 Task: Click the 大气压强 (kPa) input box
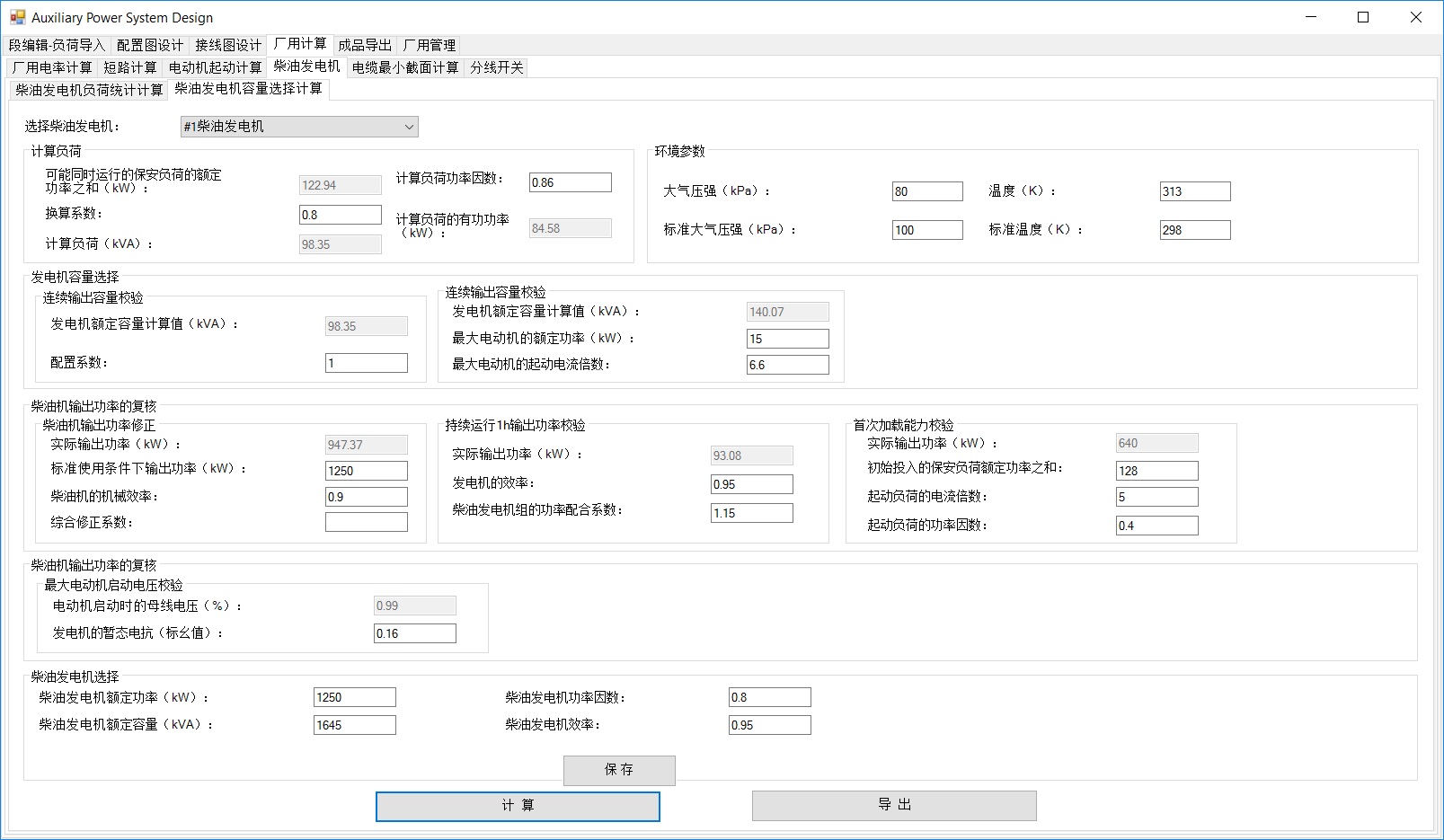tap(926, 191)
